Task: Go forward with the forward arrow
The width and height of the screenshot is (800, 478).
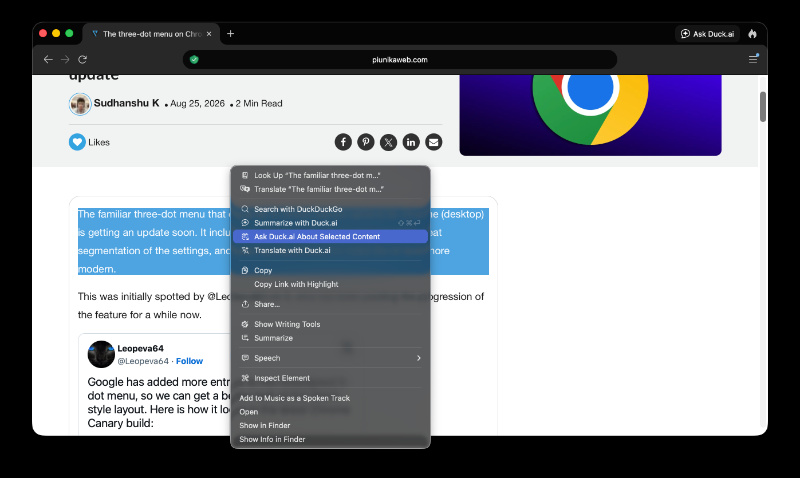Action: pyautogui.click(x=65, y=60)
